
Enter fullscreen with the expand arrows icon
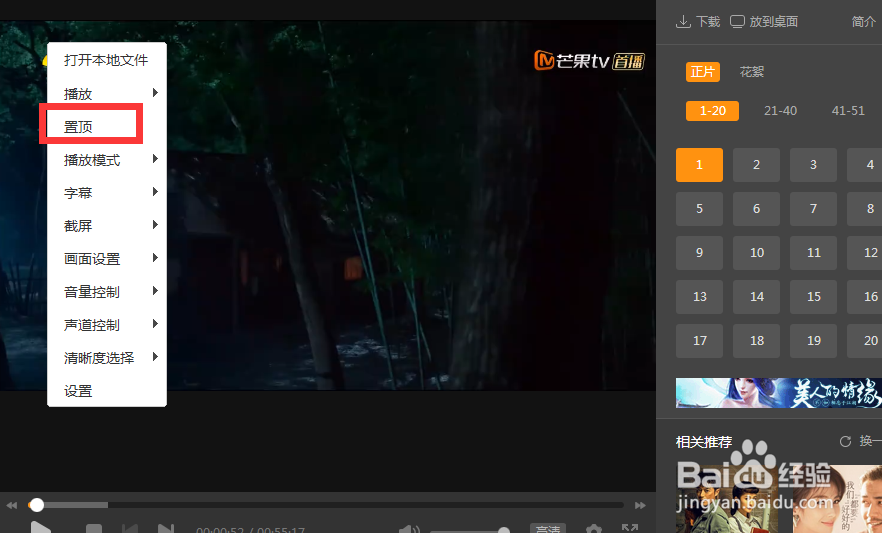tap(630, 529)
